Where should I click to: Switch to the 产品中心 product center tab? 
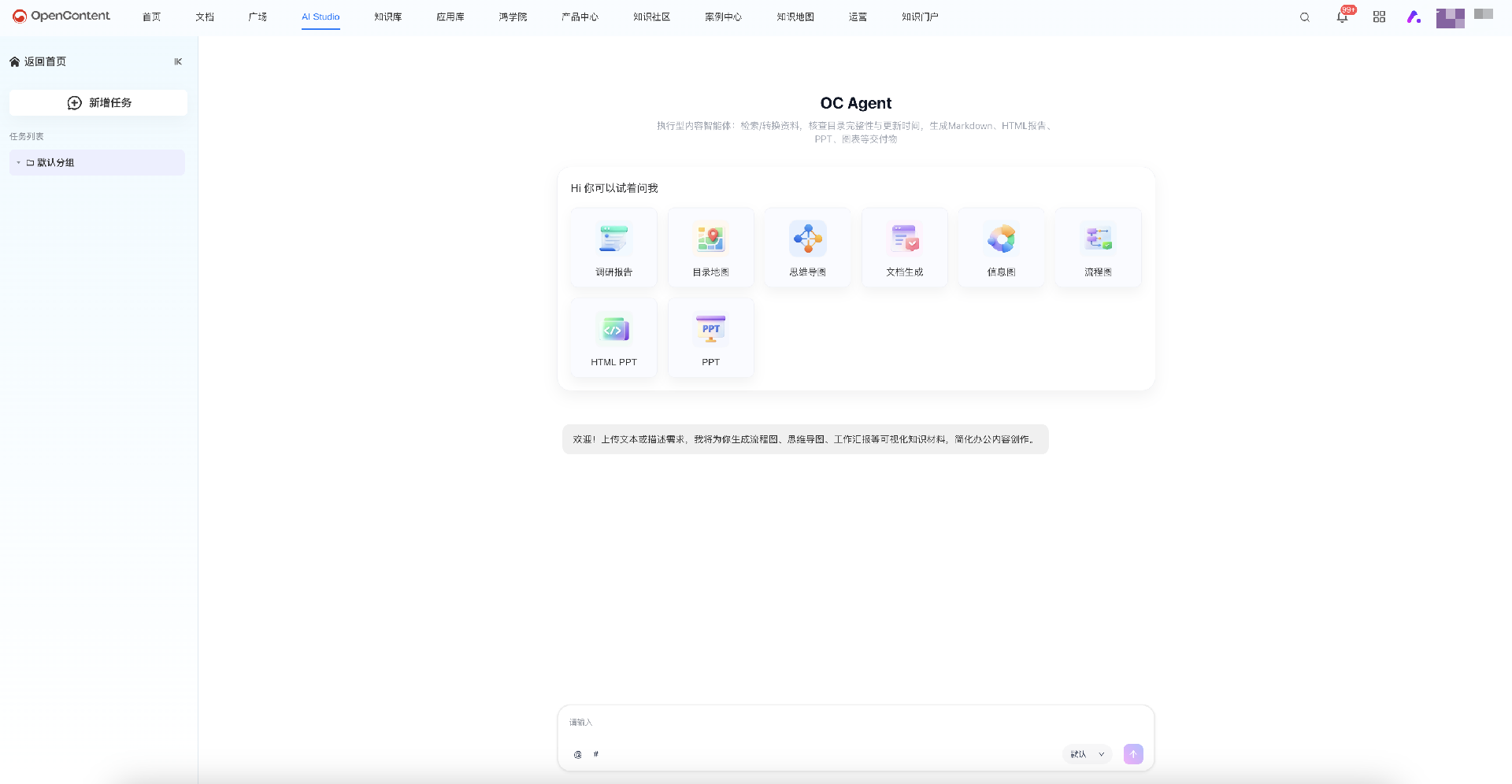(x=580, y=17)
